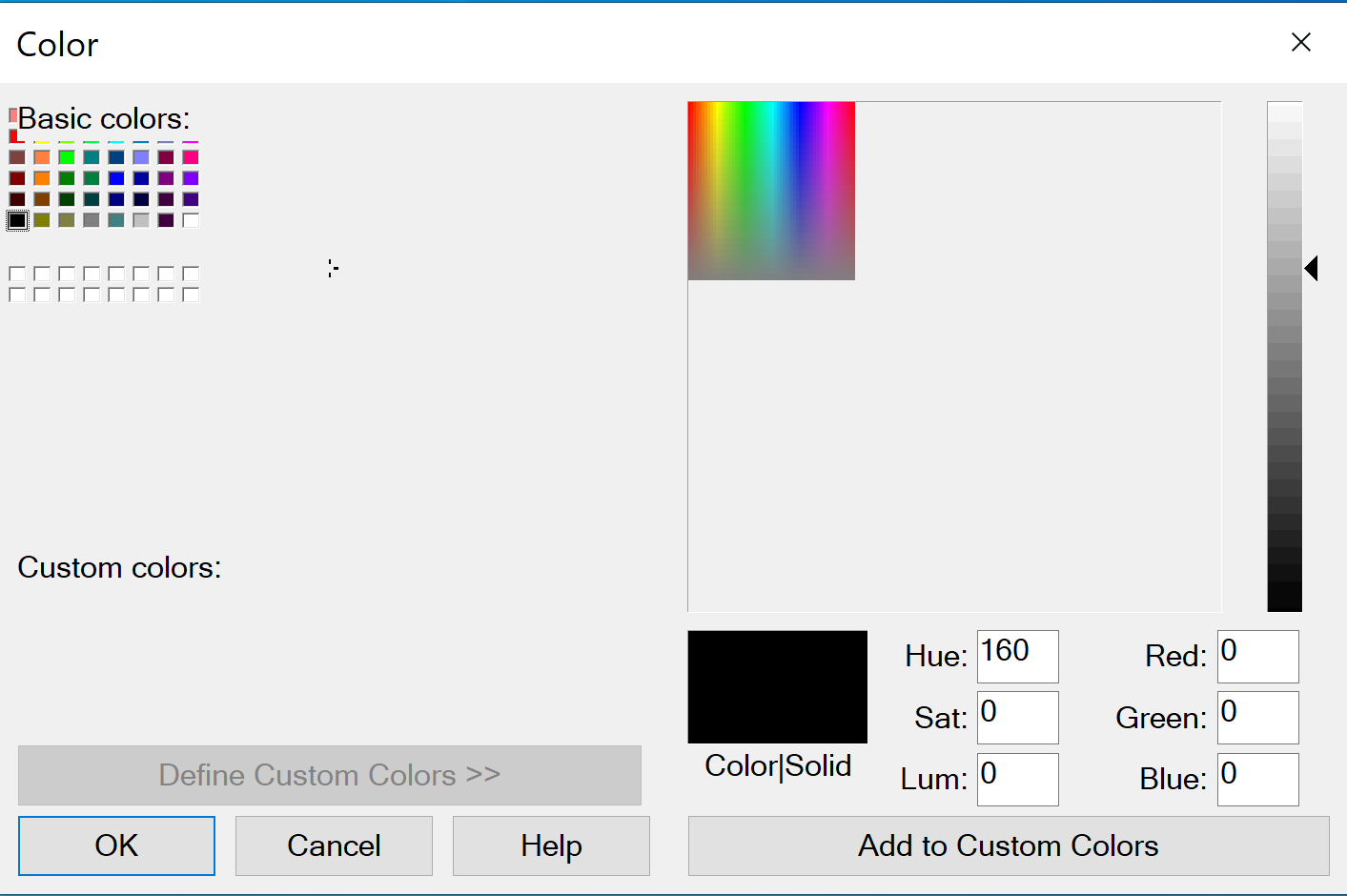Select the currently highlighted black basic color
The height and width of the screenshot is (896, 1347).
tap(17, 220)
